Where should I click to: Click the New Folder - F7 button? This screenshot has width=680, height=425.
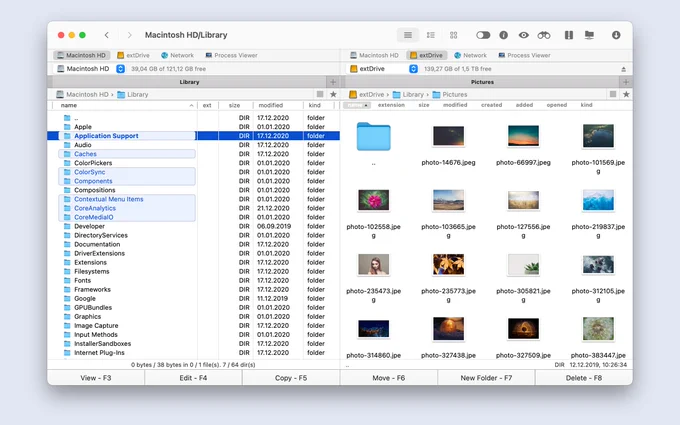[486, 378]
